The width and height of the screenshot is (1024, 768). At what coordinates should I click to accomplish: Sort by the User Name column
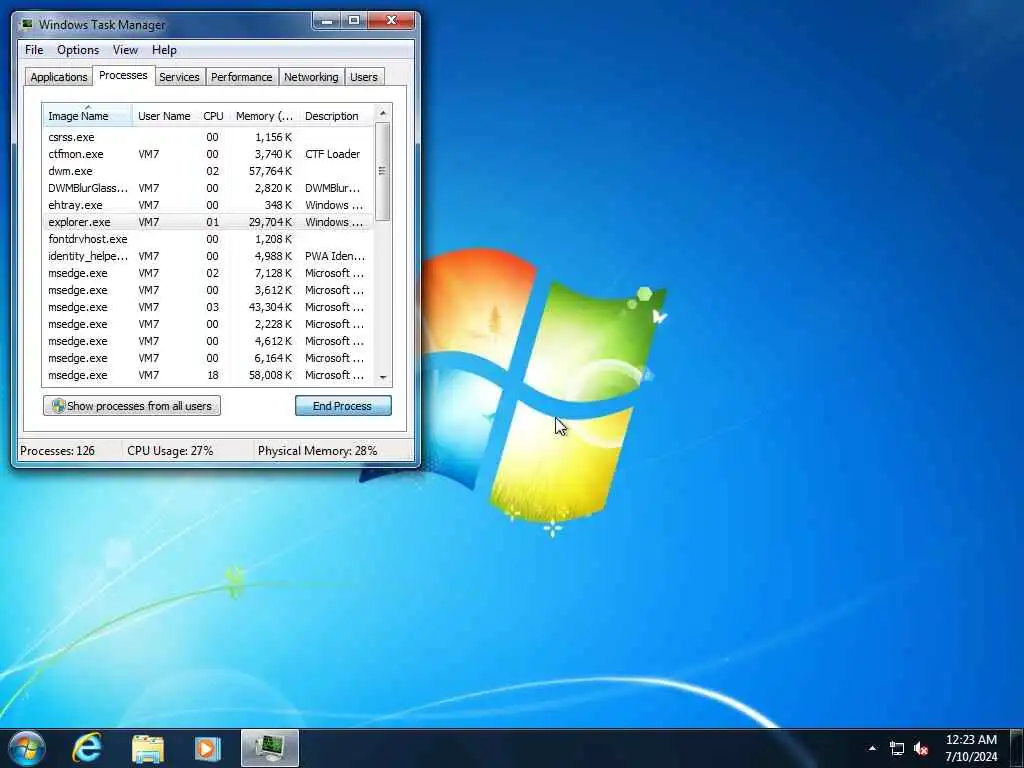click(165, 116)
